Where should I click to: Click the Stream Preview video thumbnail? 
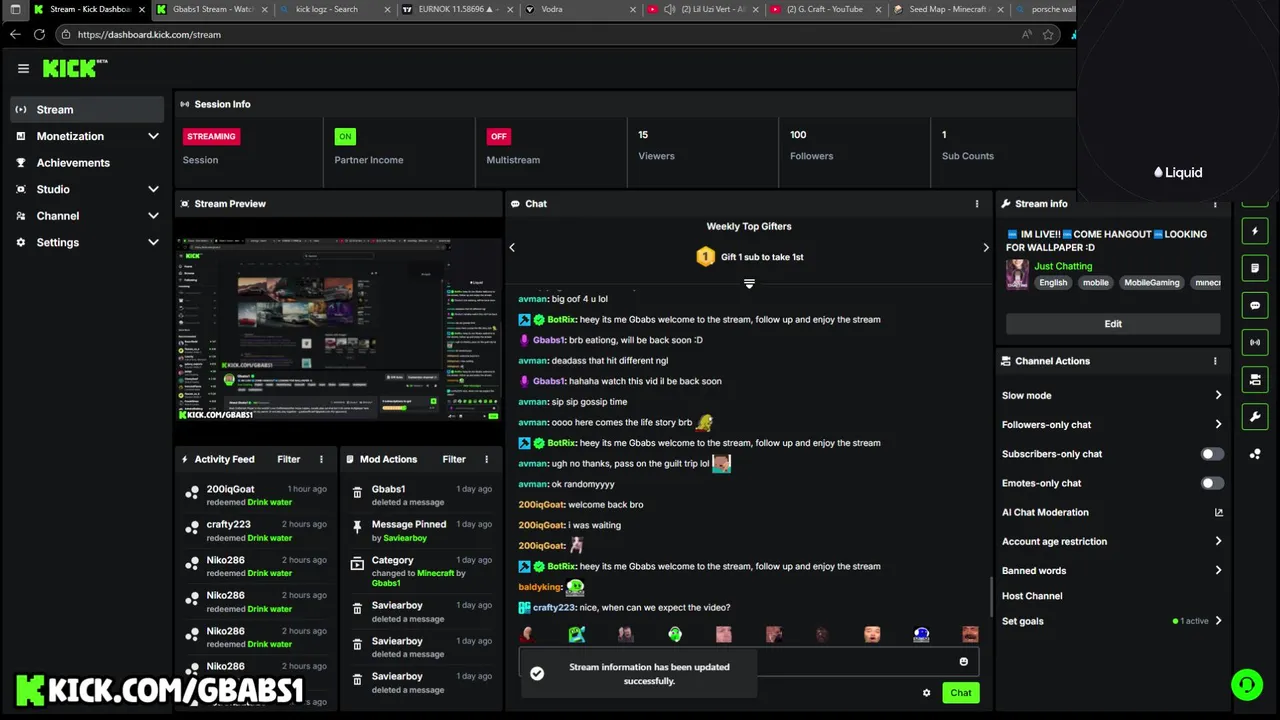point(339,329)
